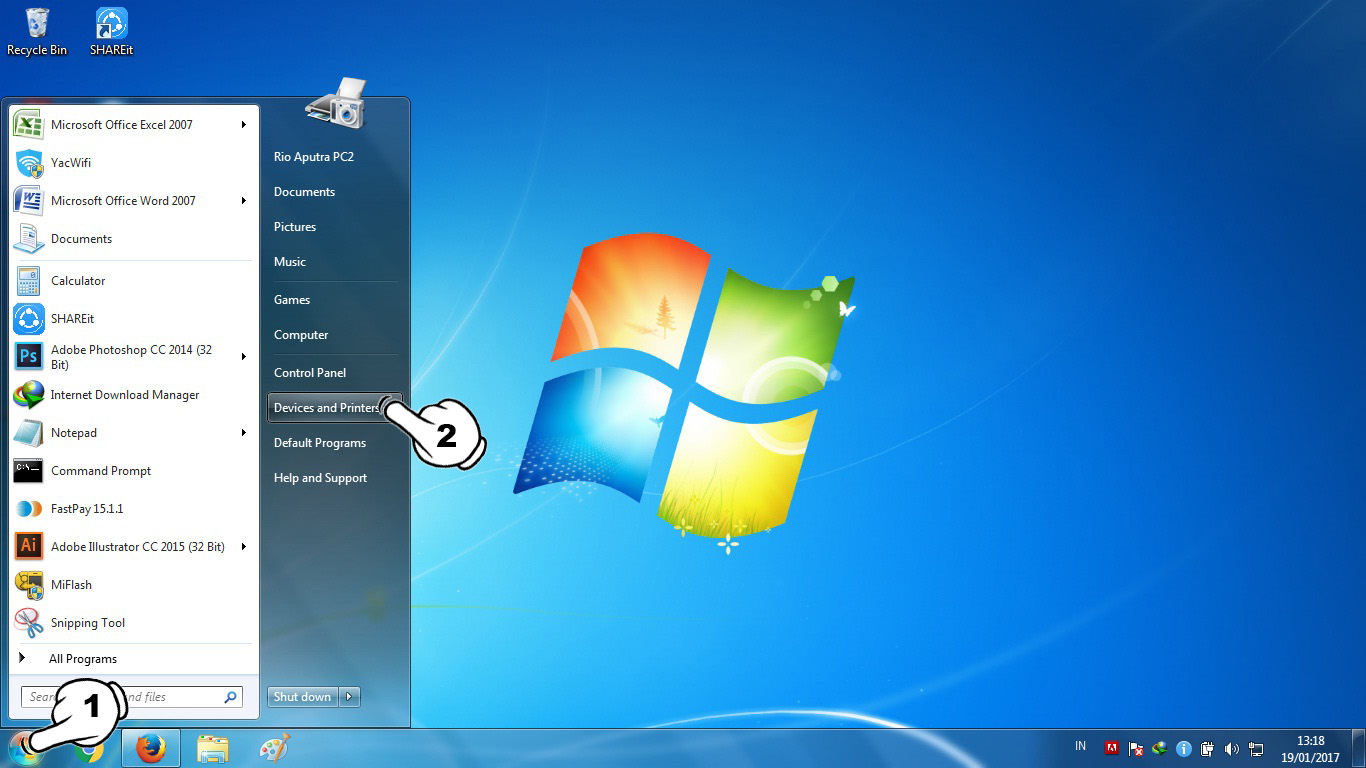Open the power plug tray icon
1366x768 pixels.
tap(1207, 748)
